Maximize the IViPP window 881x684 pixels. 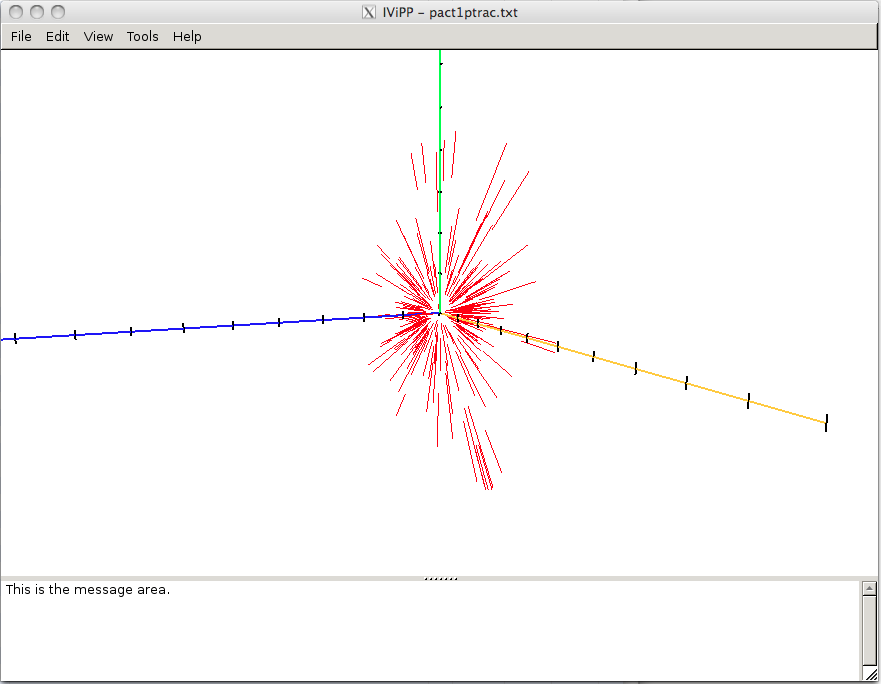point(58,12)
